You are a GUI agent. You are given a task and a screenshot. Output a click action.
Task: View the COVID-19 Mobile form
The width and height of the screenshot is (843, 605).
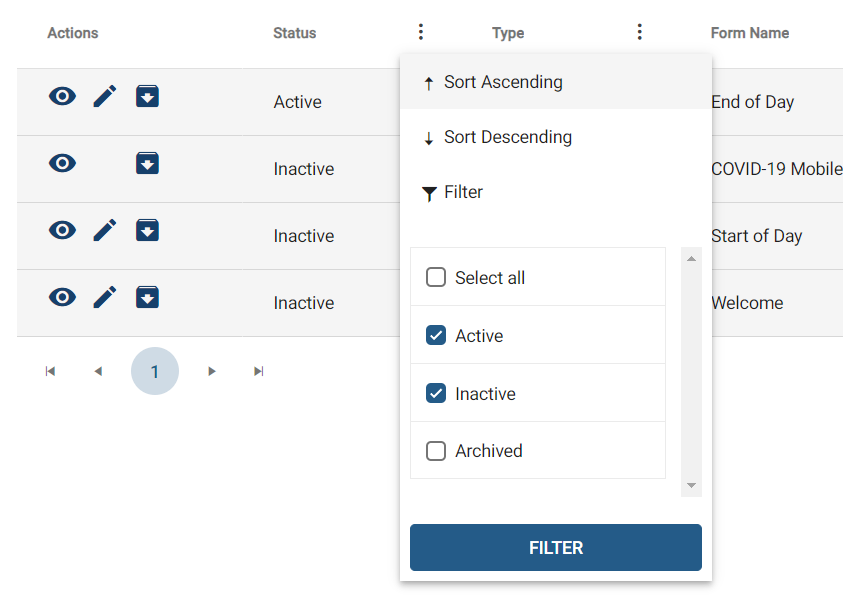(62, 163)
